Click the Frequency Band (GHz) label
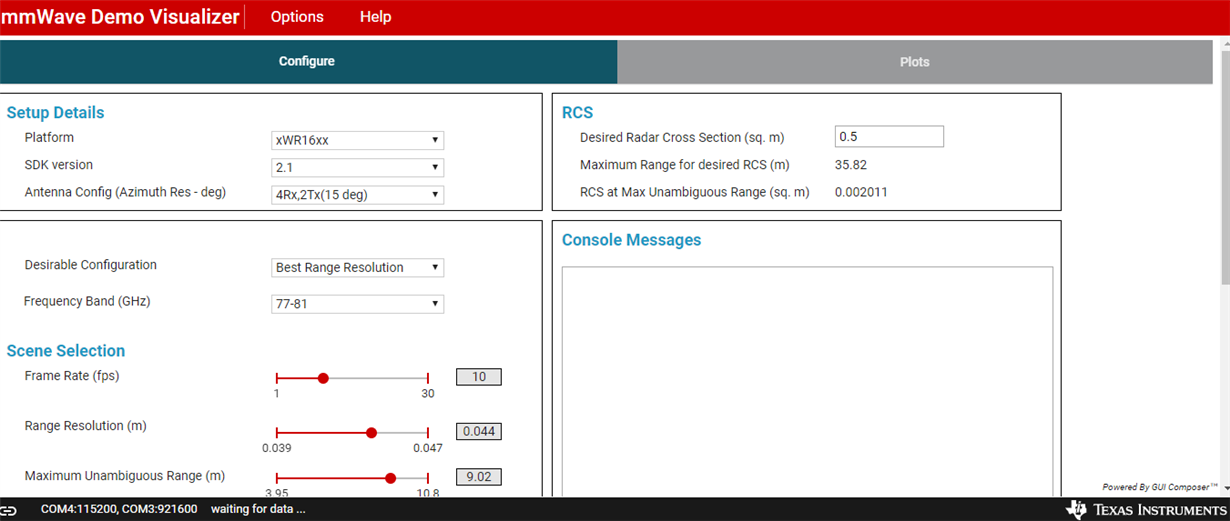 pyautogui.click(x=87, y=301)
